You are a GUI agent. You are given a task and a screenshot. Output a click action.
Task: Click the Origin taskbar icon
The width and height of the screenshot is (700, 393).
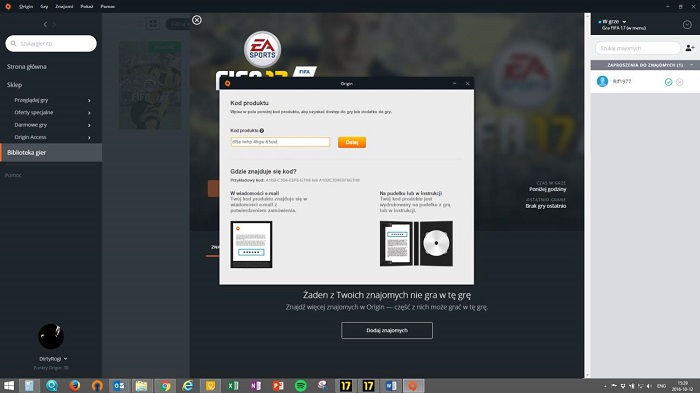pyautogui.click(x=413, y=385)
